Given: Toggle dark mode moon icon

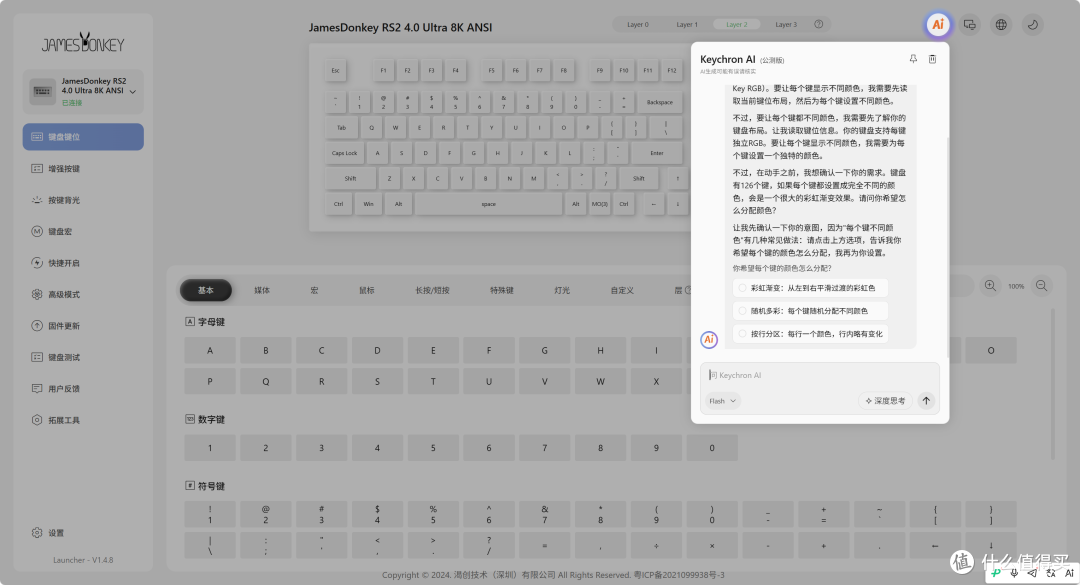Looking at the screenshot, I should click(x=1032, y=25).
